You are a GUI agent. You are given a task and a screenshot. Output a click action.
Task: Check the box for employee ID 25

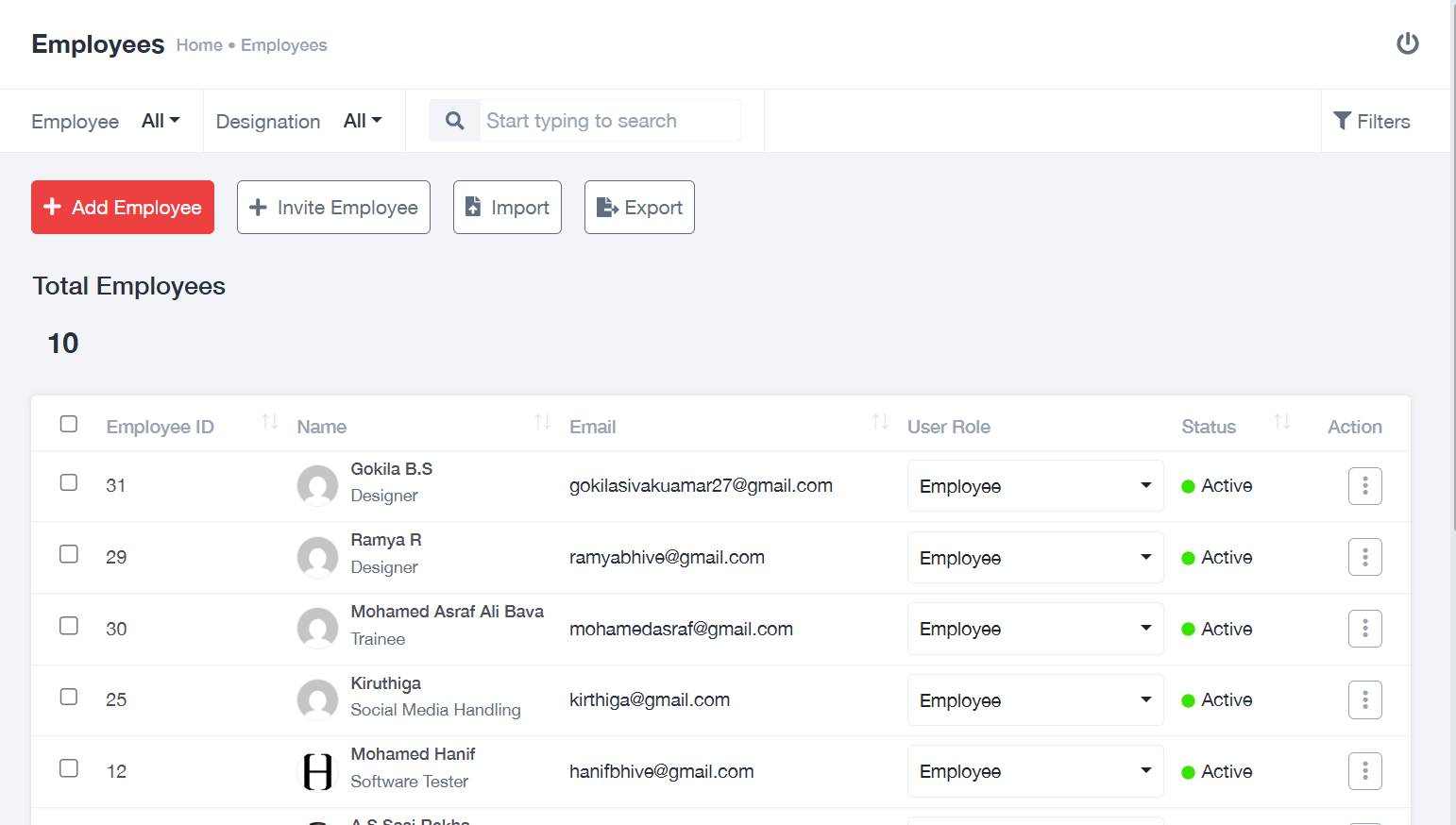[x=69, y=697]
